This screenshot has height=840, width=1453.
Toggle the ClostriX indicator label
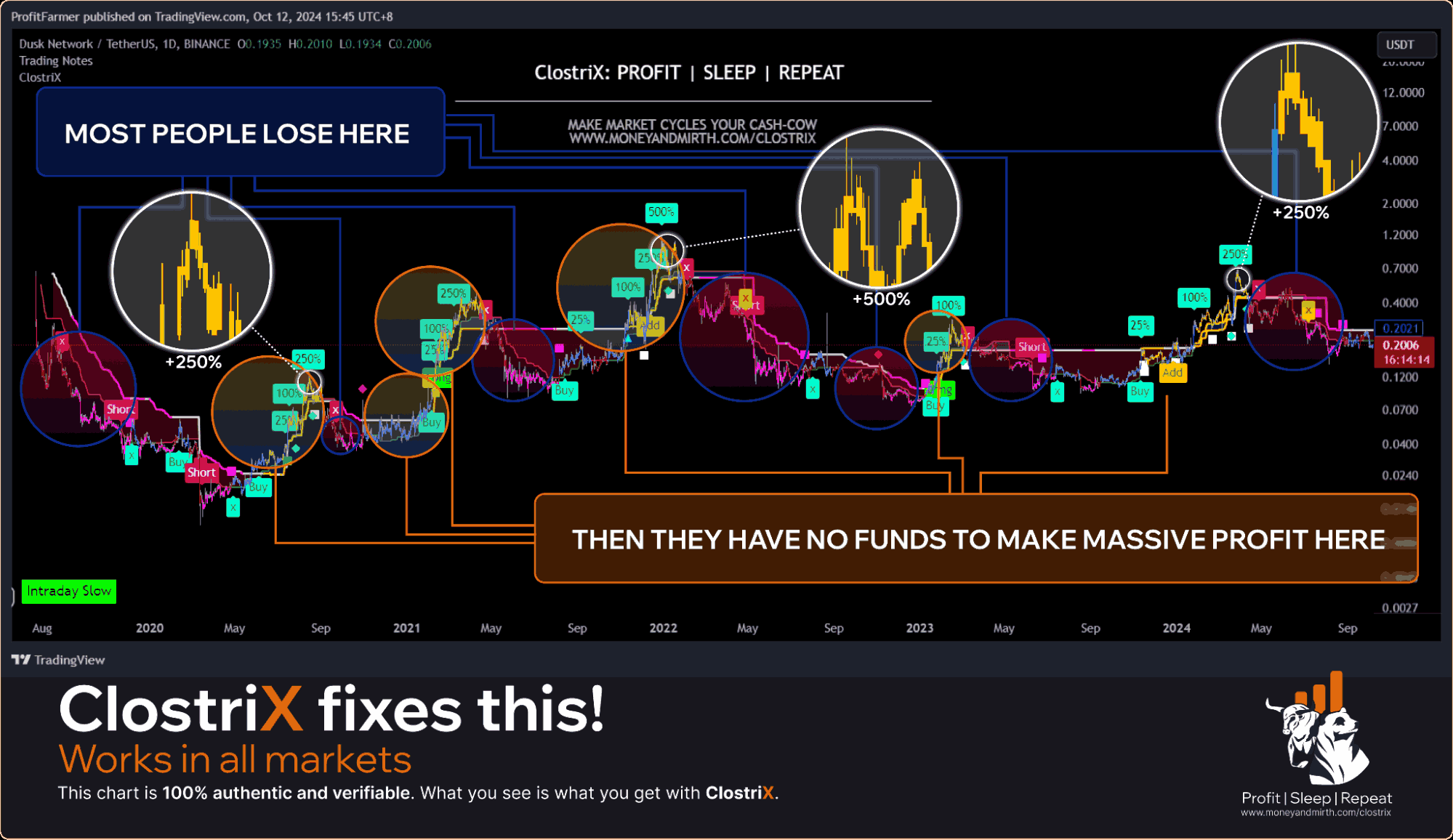coord(40,78)
